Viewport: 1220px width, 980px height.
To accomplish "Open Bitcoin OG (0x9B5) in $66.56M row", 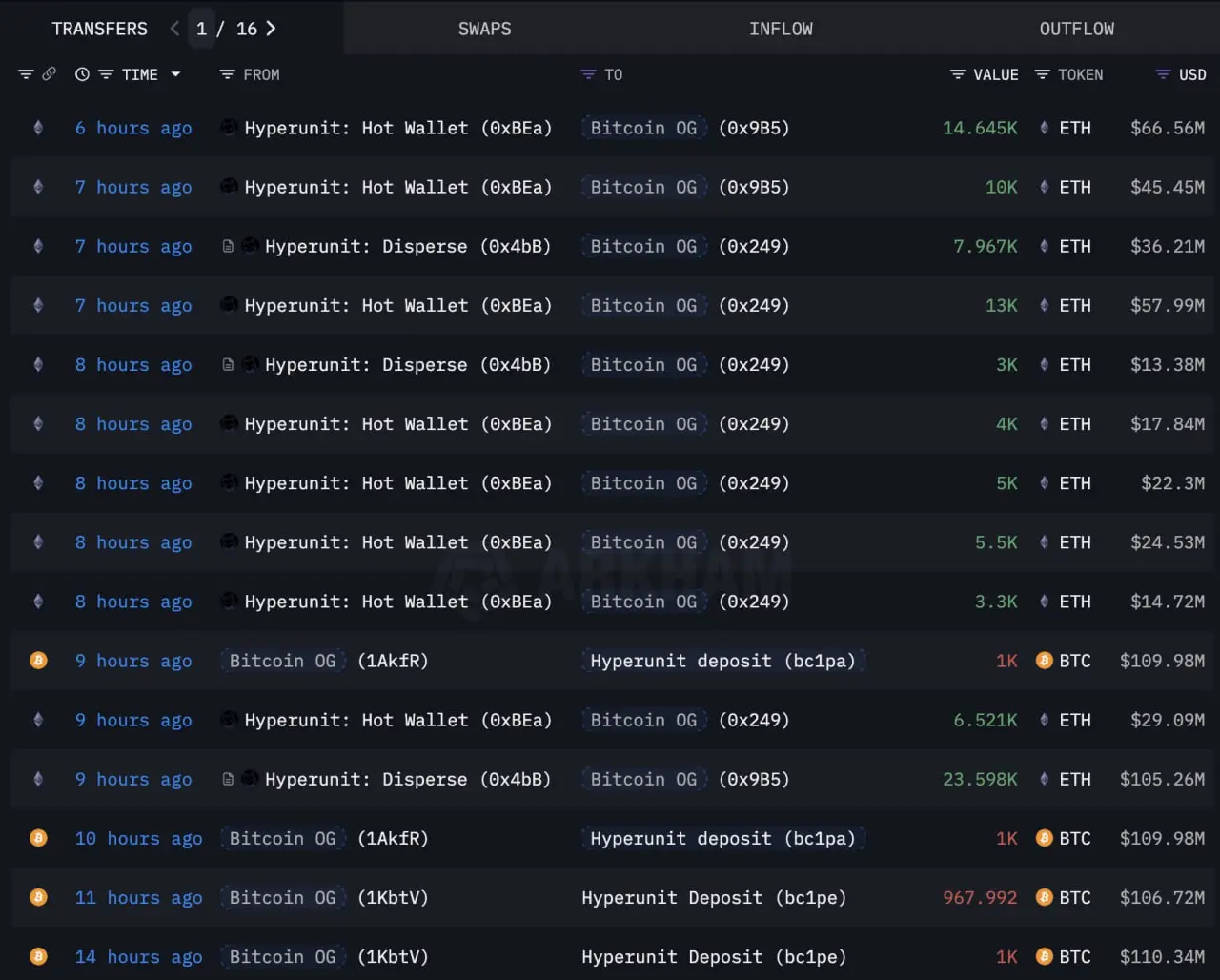I will [685, 128].
